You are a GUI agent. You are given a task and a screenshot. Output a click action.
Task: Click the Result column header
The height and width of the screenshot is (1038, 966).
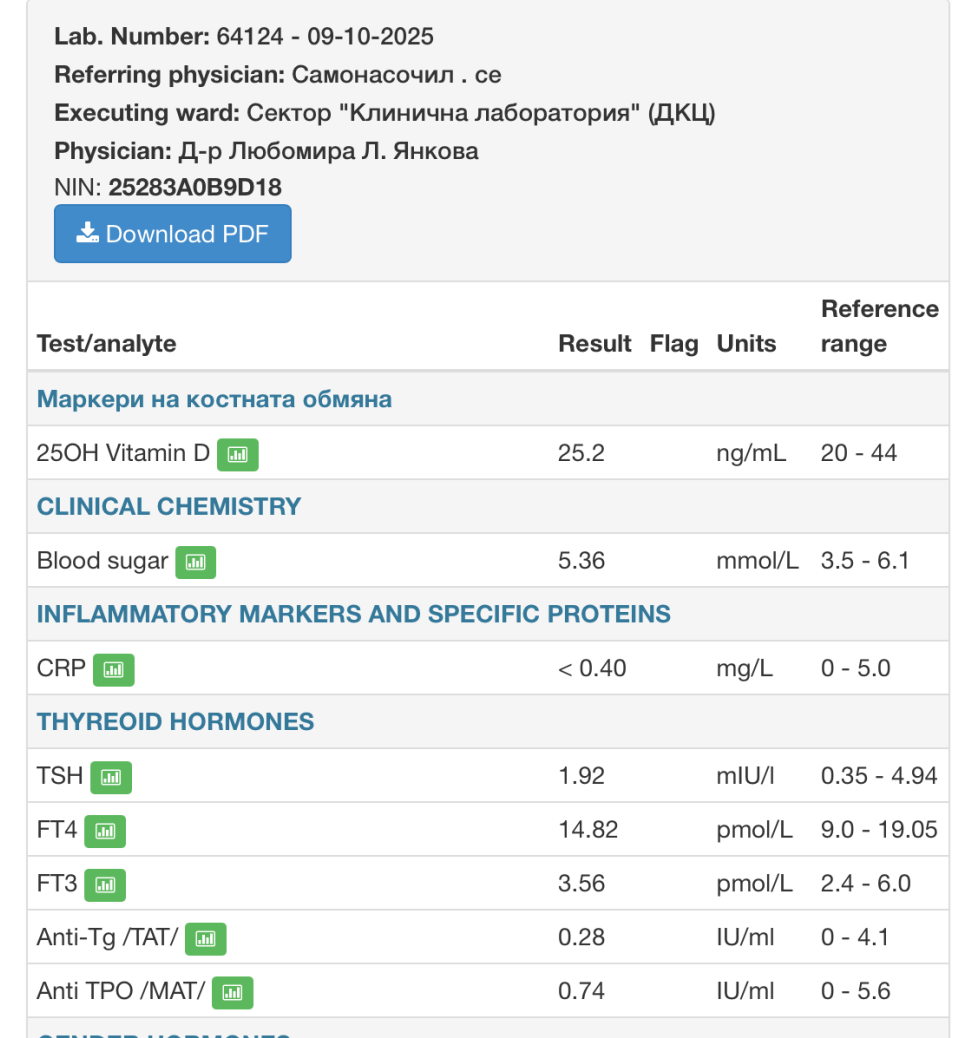coord(594,344)
